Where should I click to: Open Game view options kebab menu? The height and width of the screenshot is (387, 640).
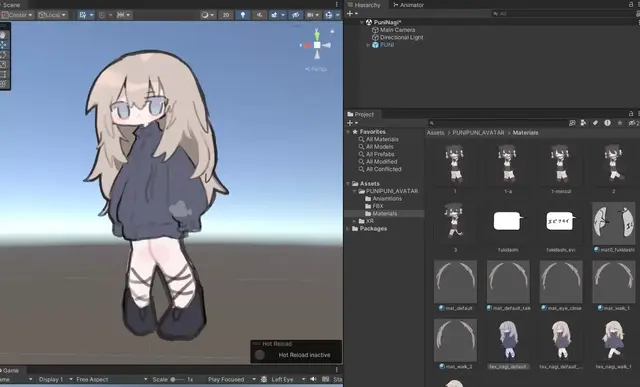coord(337,370)
